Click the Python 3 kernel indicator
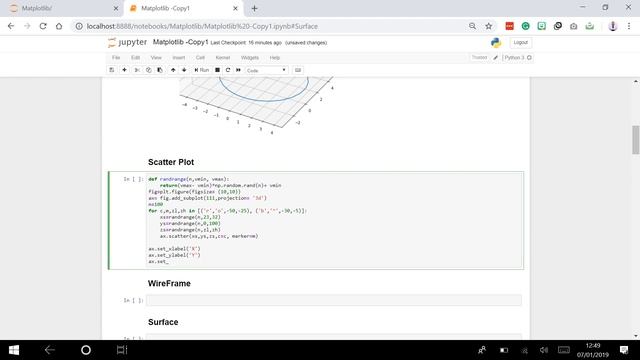This screenshot has height=360, width=640. tap(518, 58)
